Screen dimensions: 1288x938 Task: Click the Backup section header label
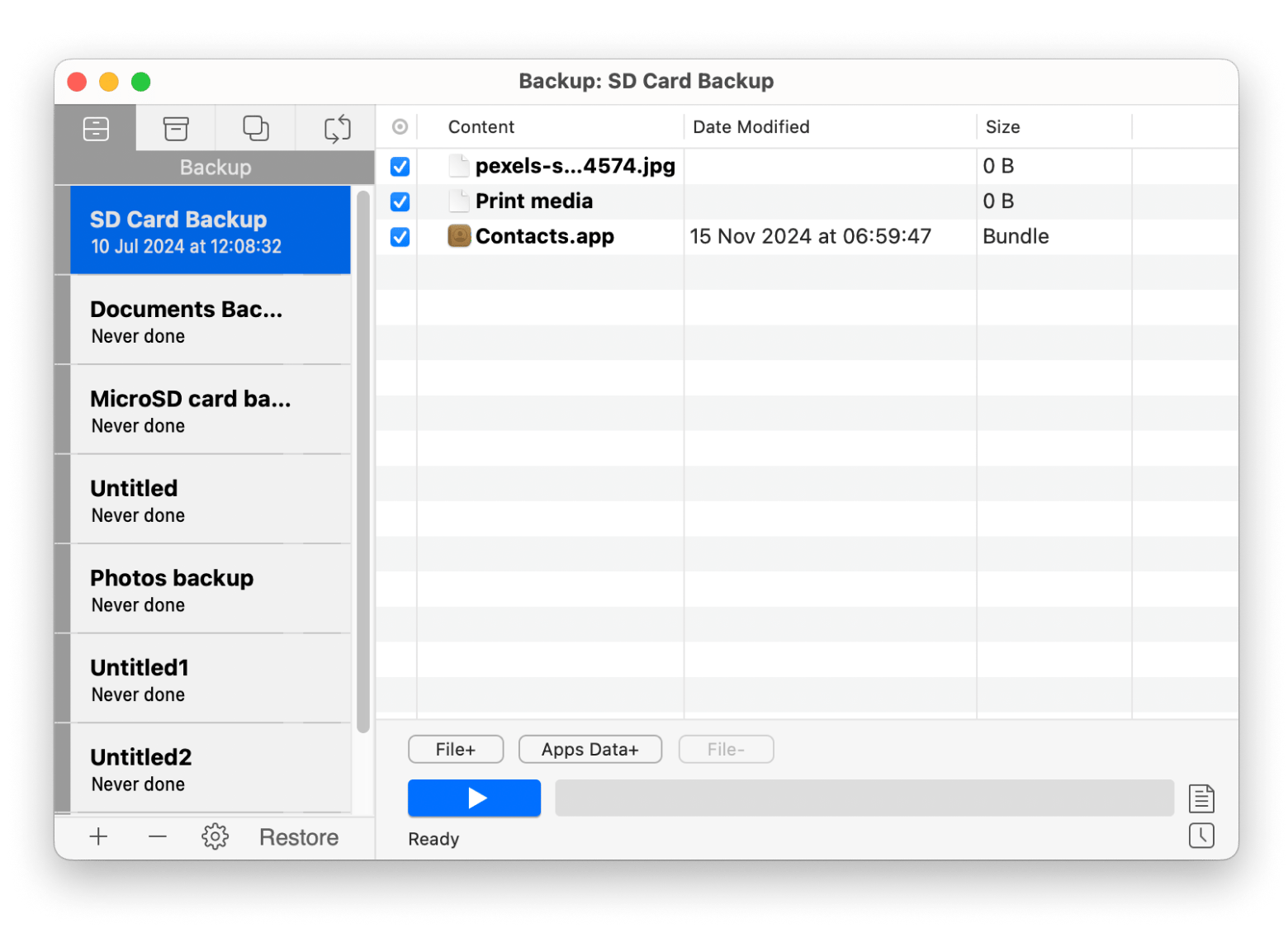(x=215, y=168)
